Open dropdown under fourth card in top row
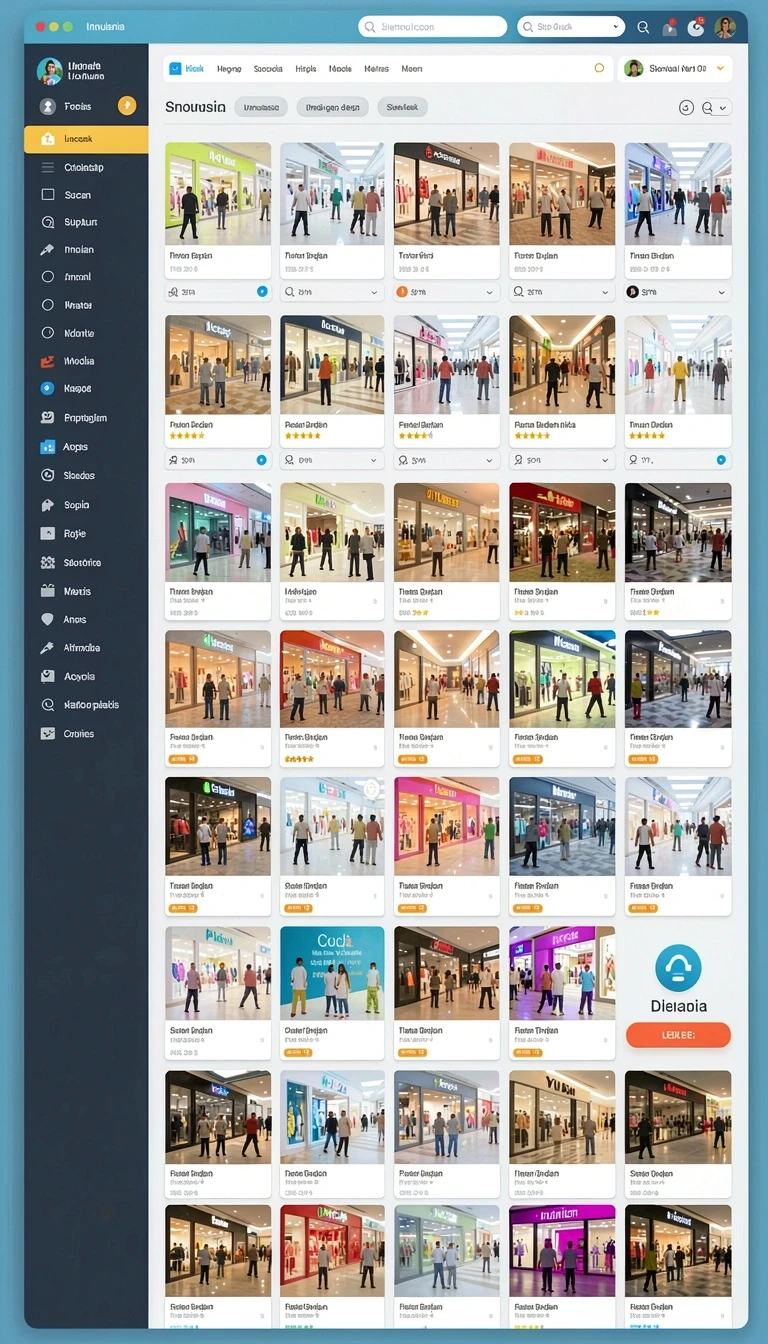The width and height of the screenshot is (768, 1344). coord(562,292)
